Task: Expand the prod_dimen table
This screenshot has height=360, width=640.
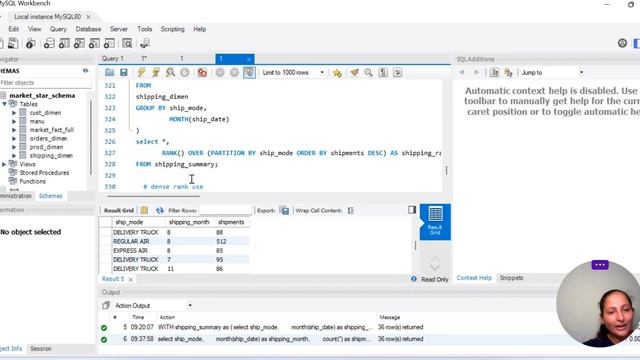Action: point(14,147)
